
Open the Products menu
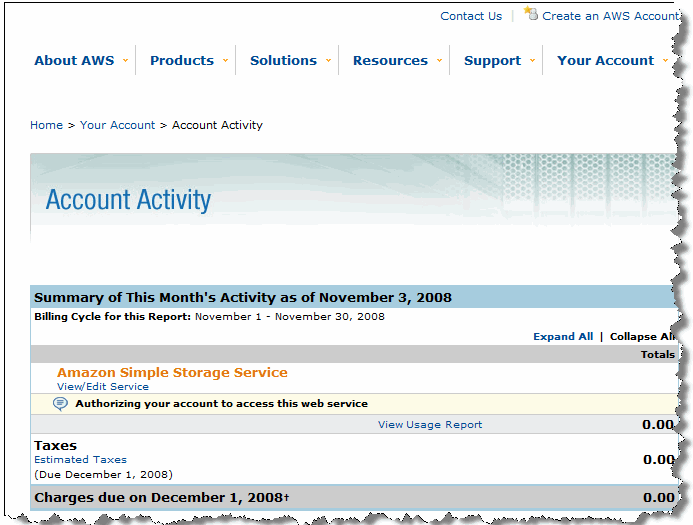[182, 60]
